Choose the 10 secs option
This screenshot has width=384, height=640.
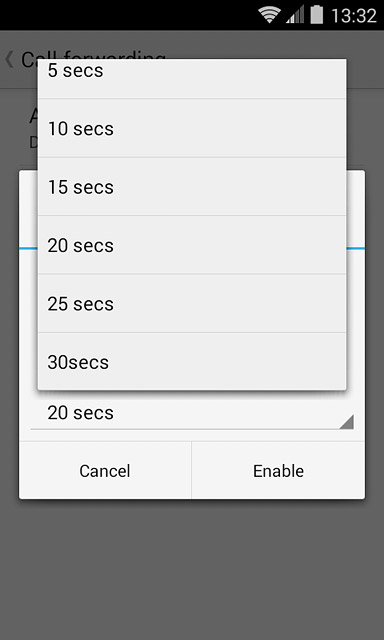coord(192,128)
